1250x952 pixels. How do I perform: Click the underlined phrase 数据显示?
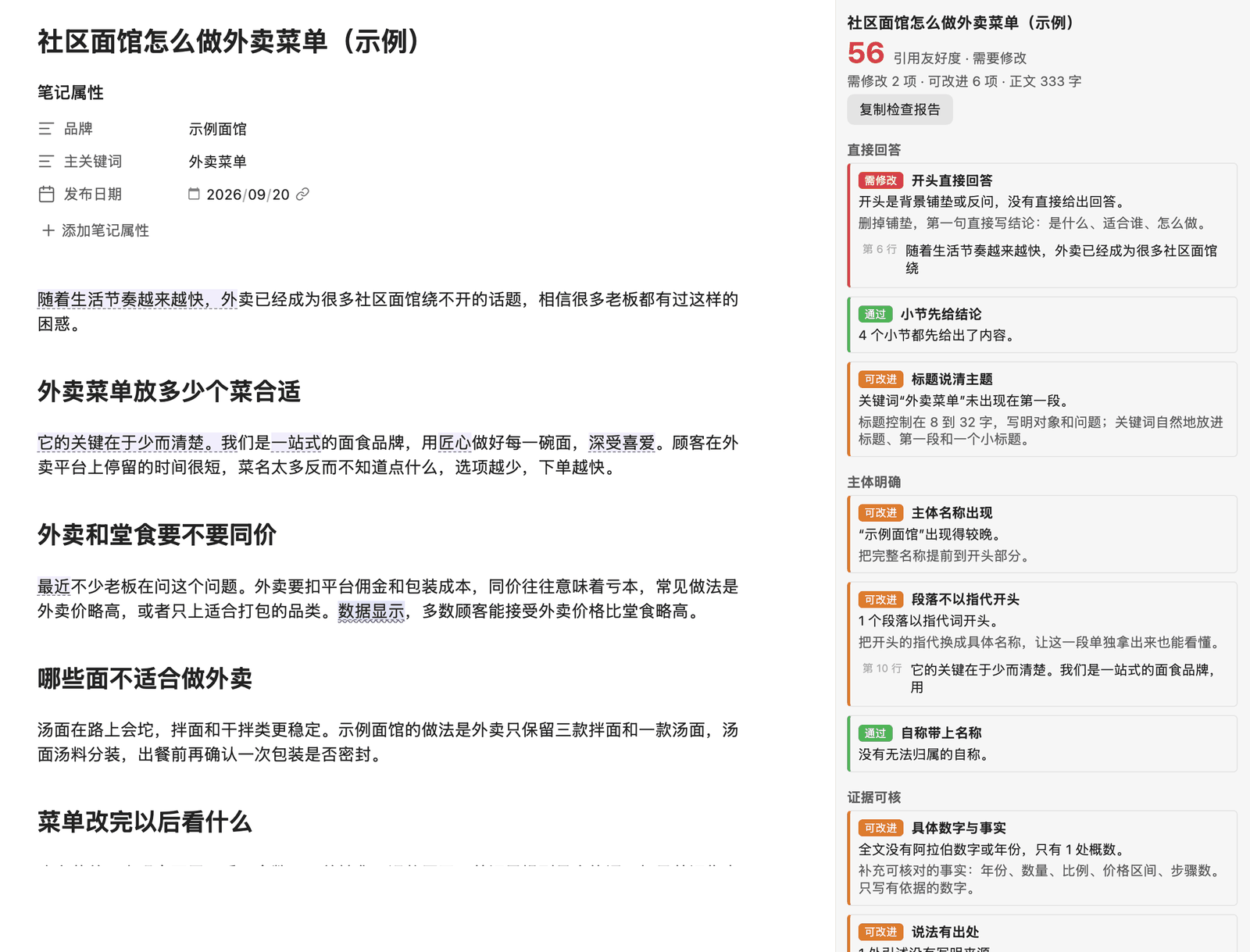(x=371, y=611)
